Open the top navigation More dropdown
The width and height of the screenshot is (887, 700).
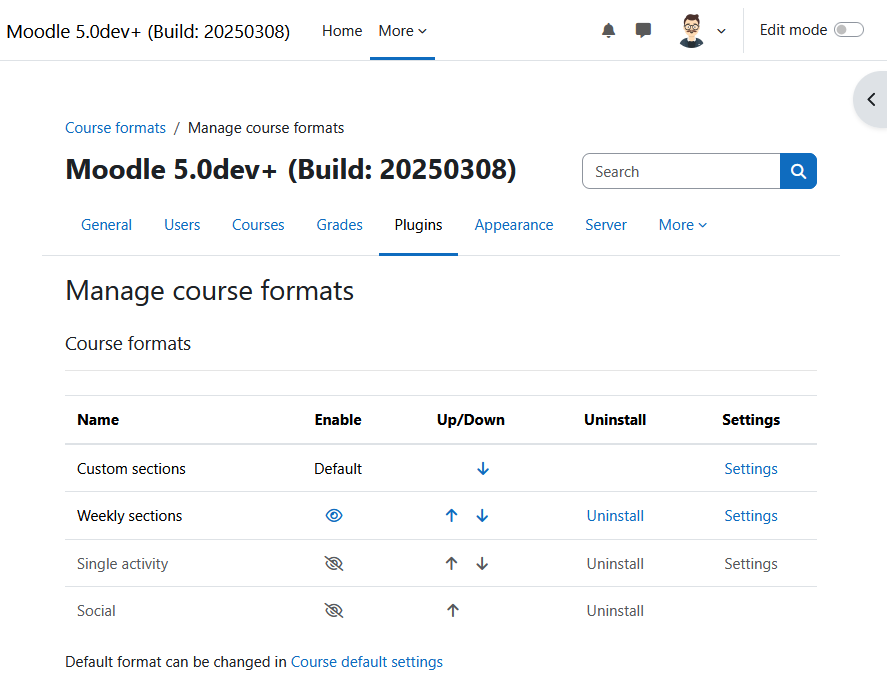pos(402,31)
